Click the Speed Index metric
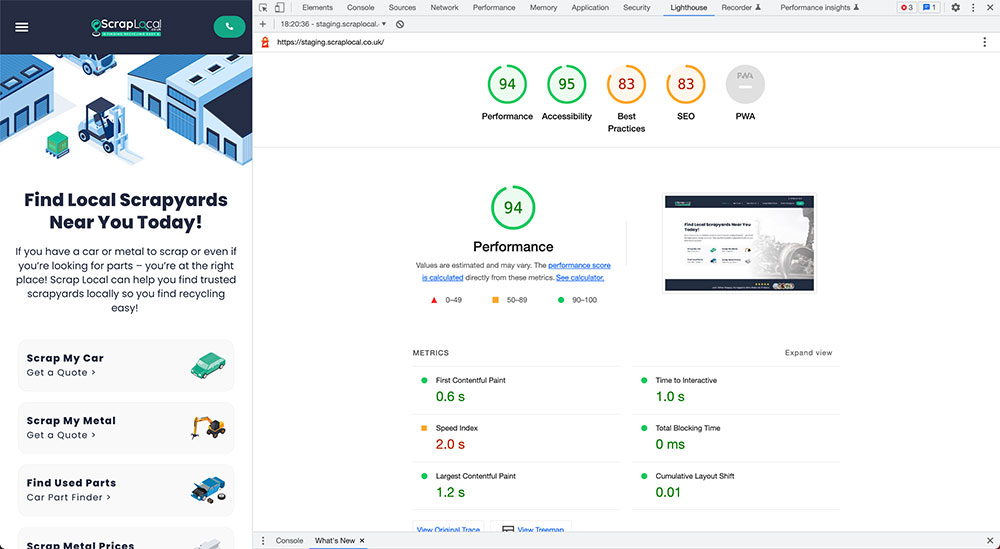 click(516, 437)
